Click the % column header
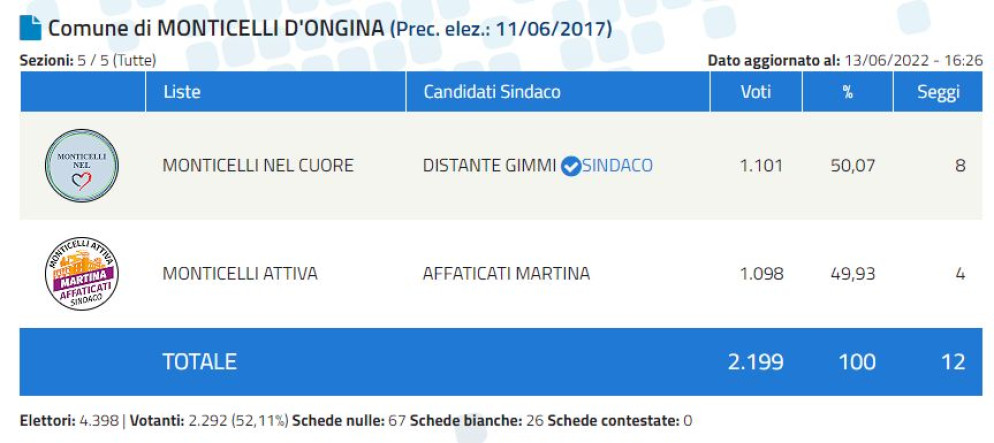The height and width of the screenshot is (443, 994). (x=848, y=92)
